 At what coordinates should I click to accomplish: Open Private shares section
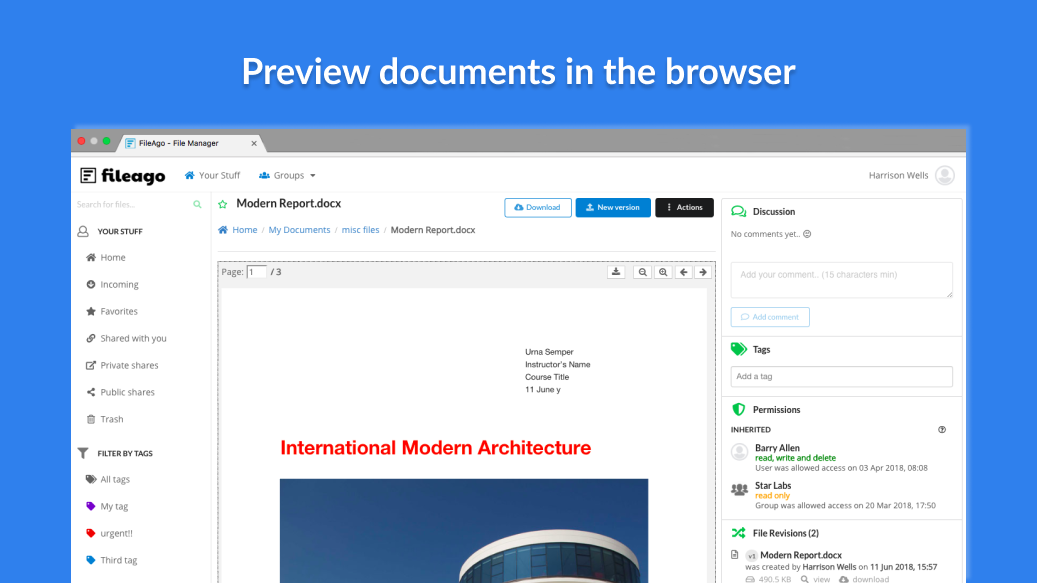(122, 365)
